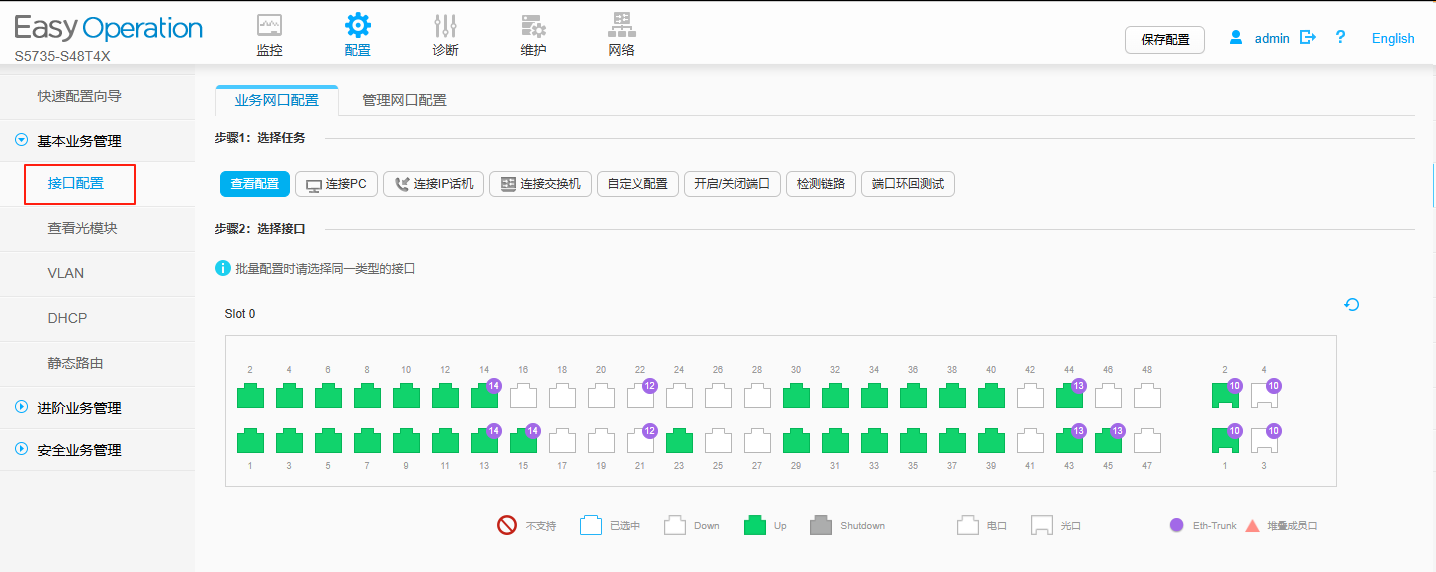Select port 45 with Eth-Trunk badge 13
Image resolution: width=1436 pixels, height=572 pixels.
[1108, 441]
